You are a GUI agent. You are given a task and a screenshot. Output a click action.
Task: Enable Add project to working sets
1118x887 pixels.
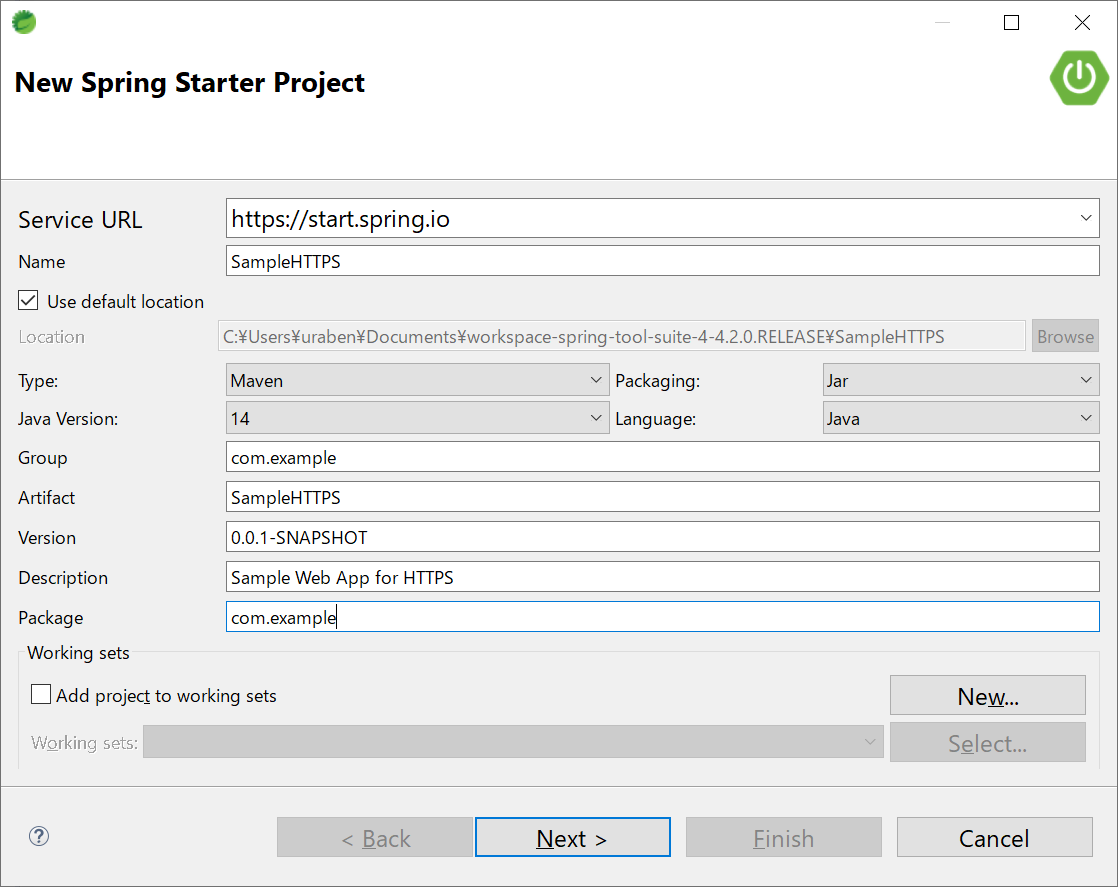(x=41, y=694)
